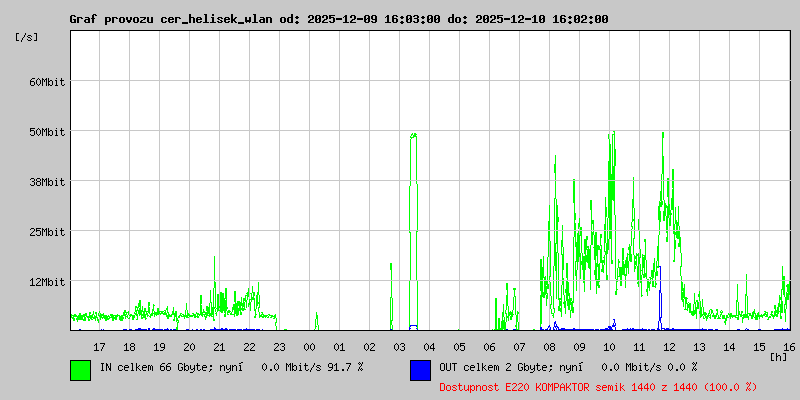Click hour label 06 on the time axis
The image size is (800, 400).
[489, 347]
